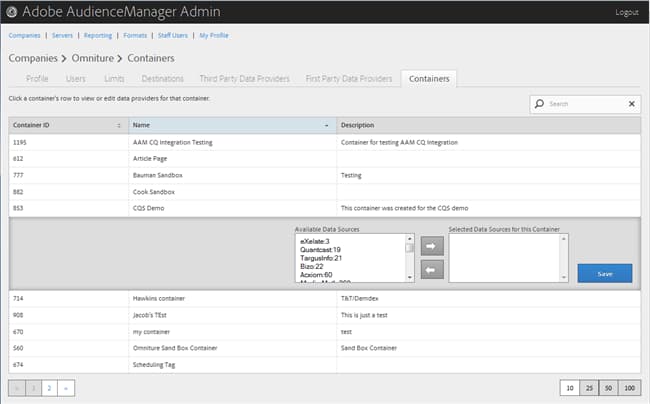The image size is (650, 404).
Task: Click the search magnifier icon
Action: click(x=539, y=104)
